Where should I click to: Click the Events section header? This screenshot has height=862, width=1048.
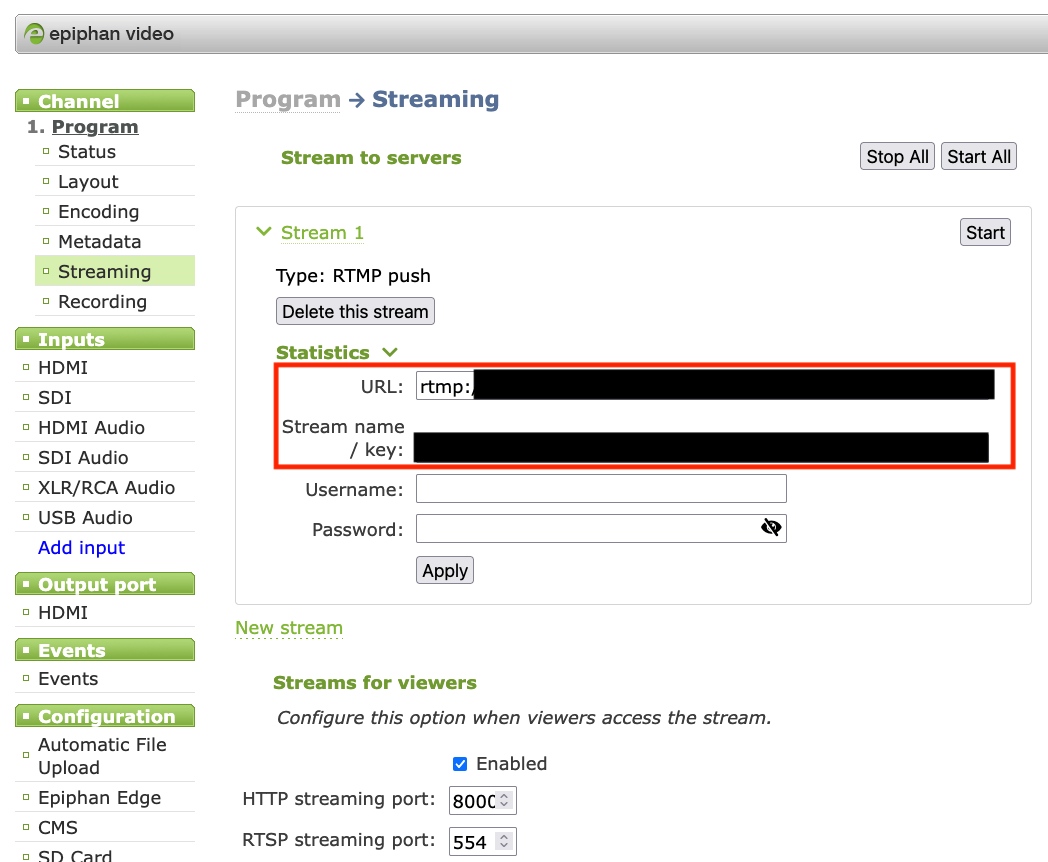pos(105,650)
